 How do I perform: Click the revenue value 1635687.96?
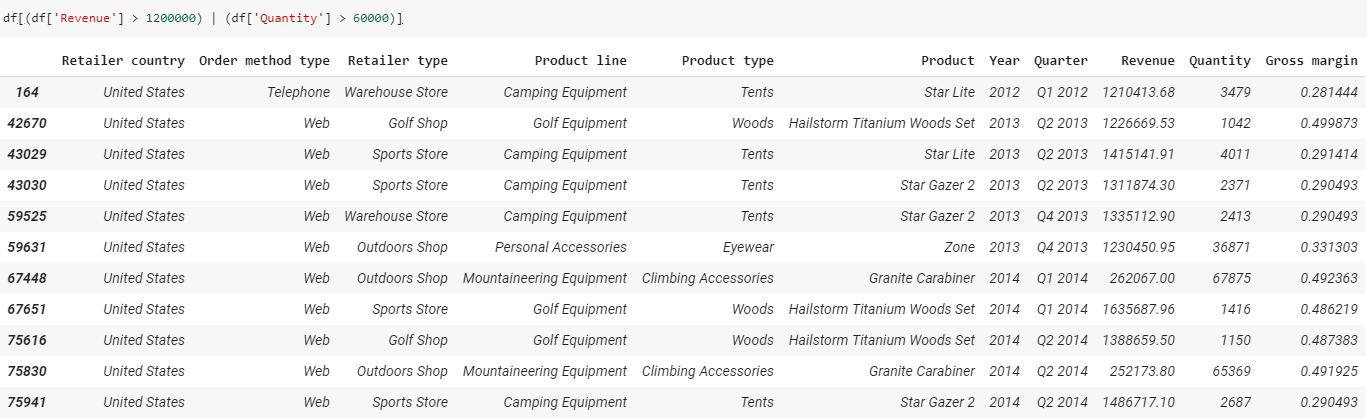coord(1138,309)
